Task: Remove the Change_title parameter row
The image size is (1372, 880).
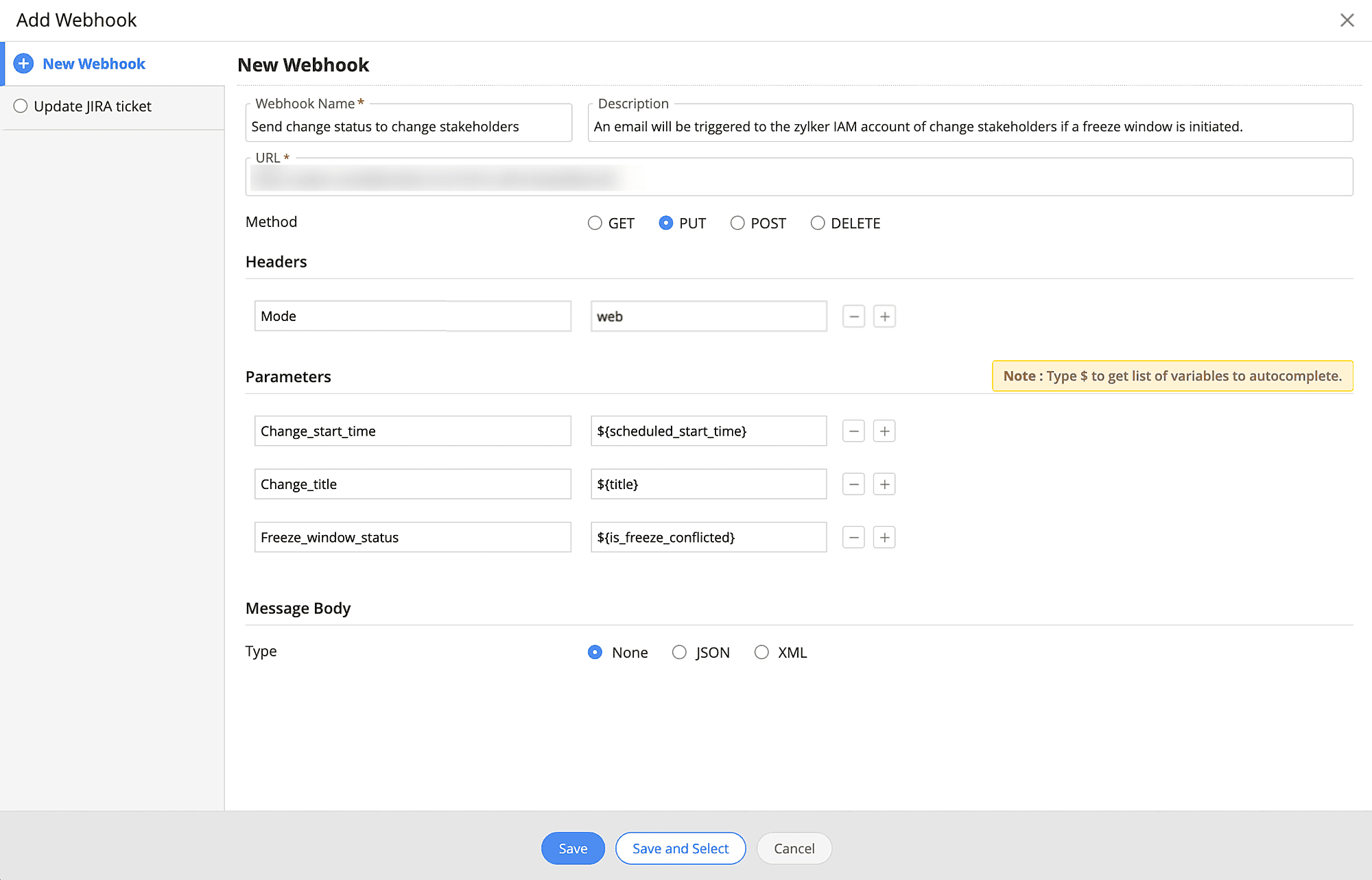Action: click(853, 484)
